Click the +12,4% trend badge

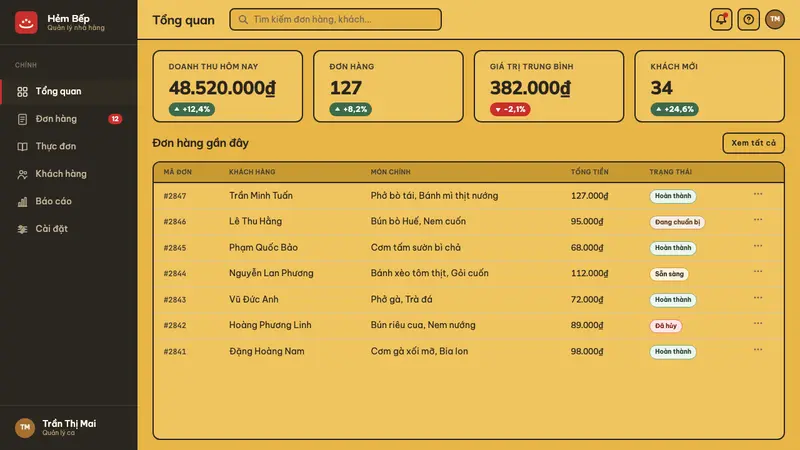(192, 109)
